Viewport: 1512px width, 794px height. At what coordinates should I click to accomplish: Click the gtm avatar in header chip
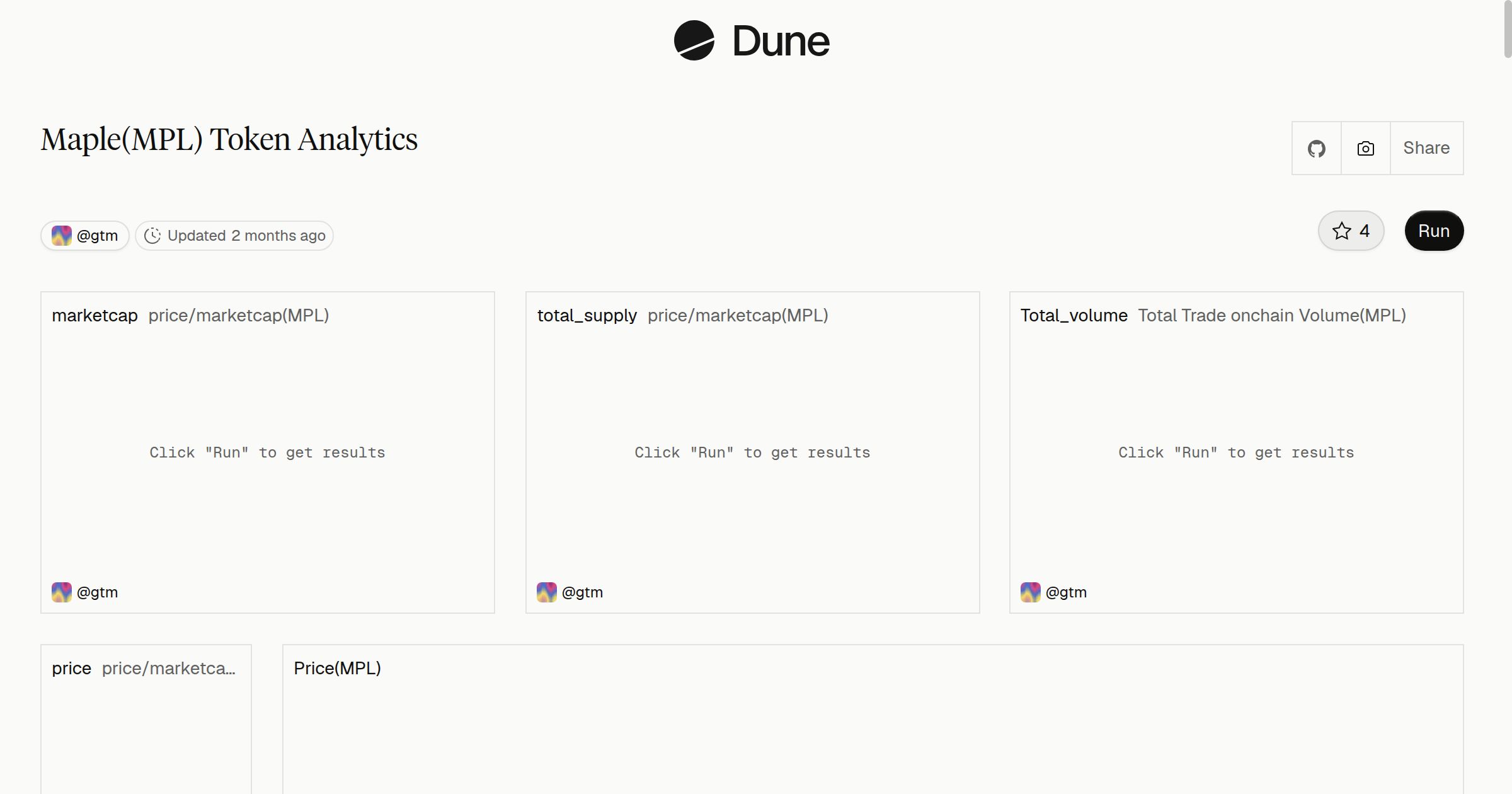62,236
